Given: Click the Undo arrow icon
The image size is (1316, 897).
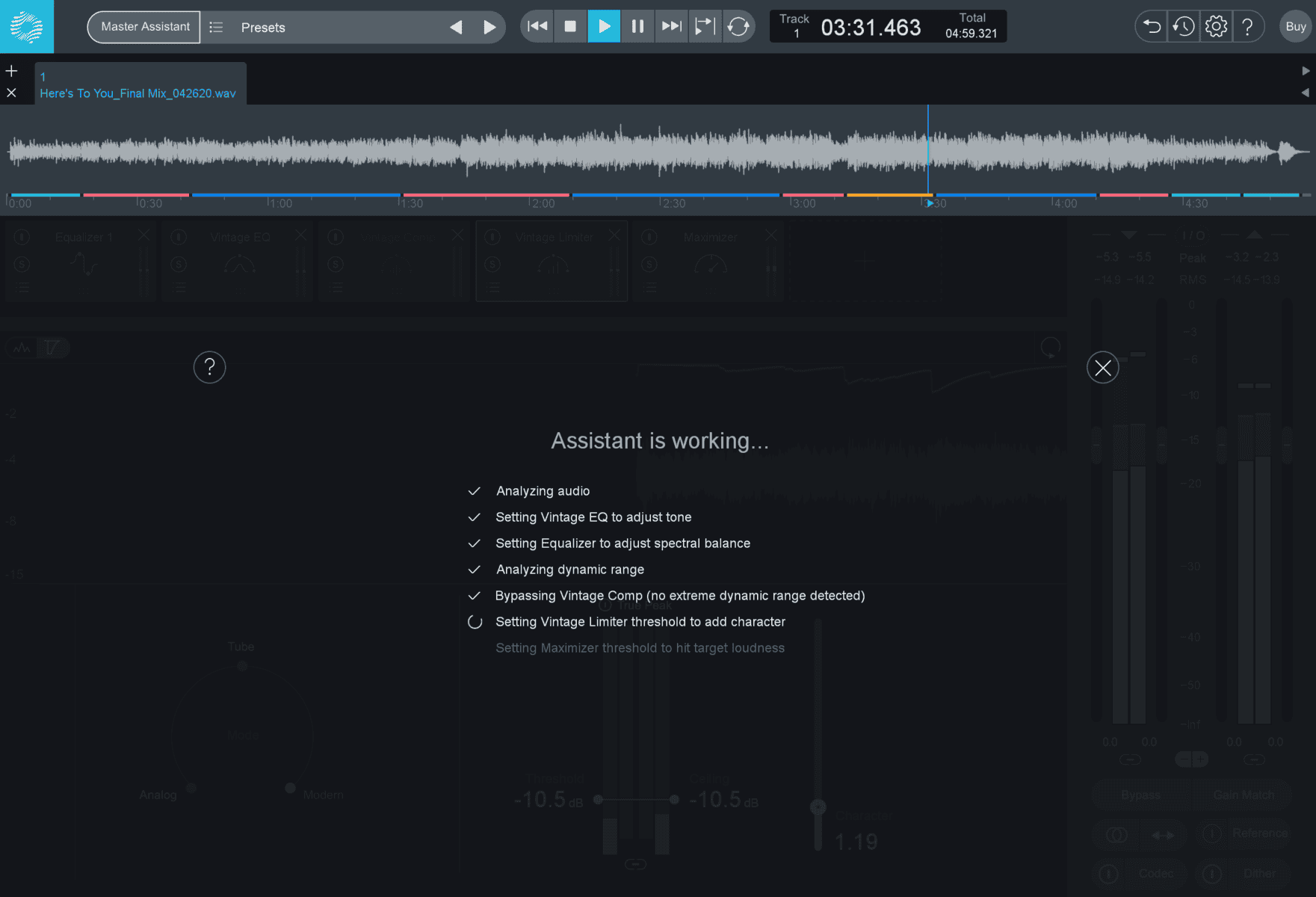Looking at the screenshot, I should (x=1152, y=27).
